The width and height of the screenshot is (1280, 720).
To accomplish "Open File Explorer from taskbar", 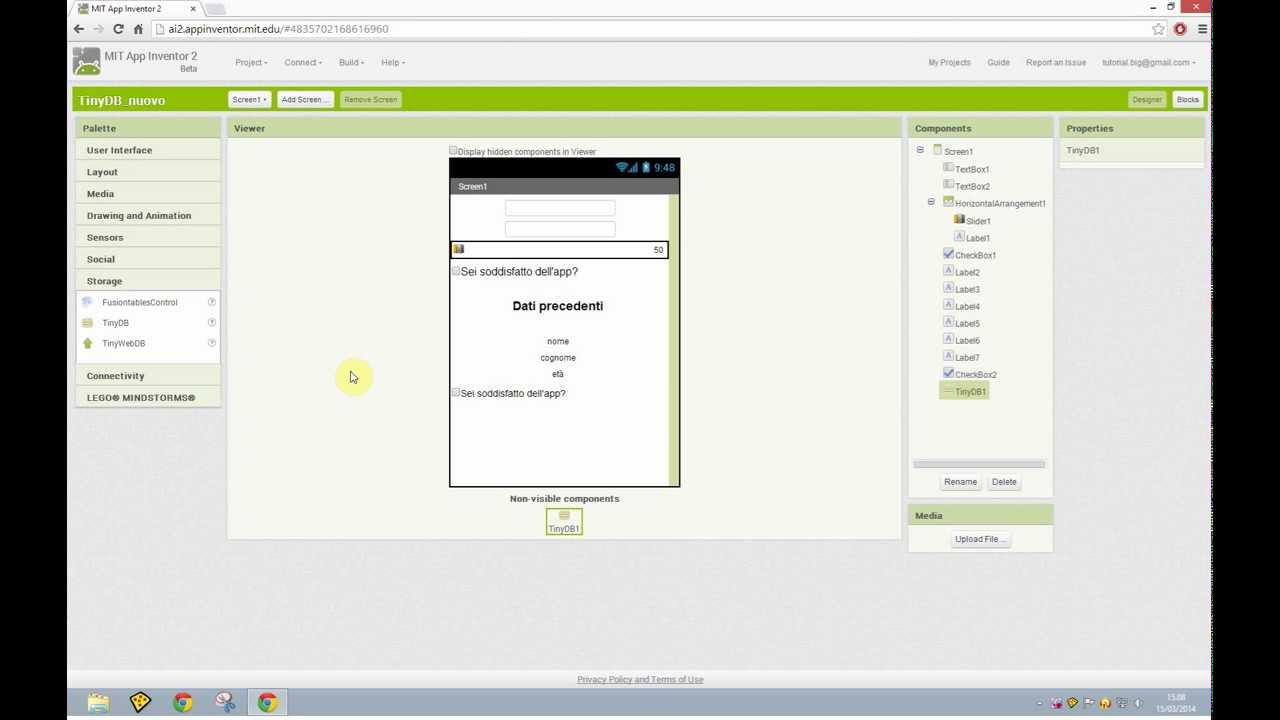I will [x=98, y=703].
